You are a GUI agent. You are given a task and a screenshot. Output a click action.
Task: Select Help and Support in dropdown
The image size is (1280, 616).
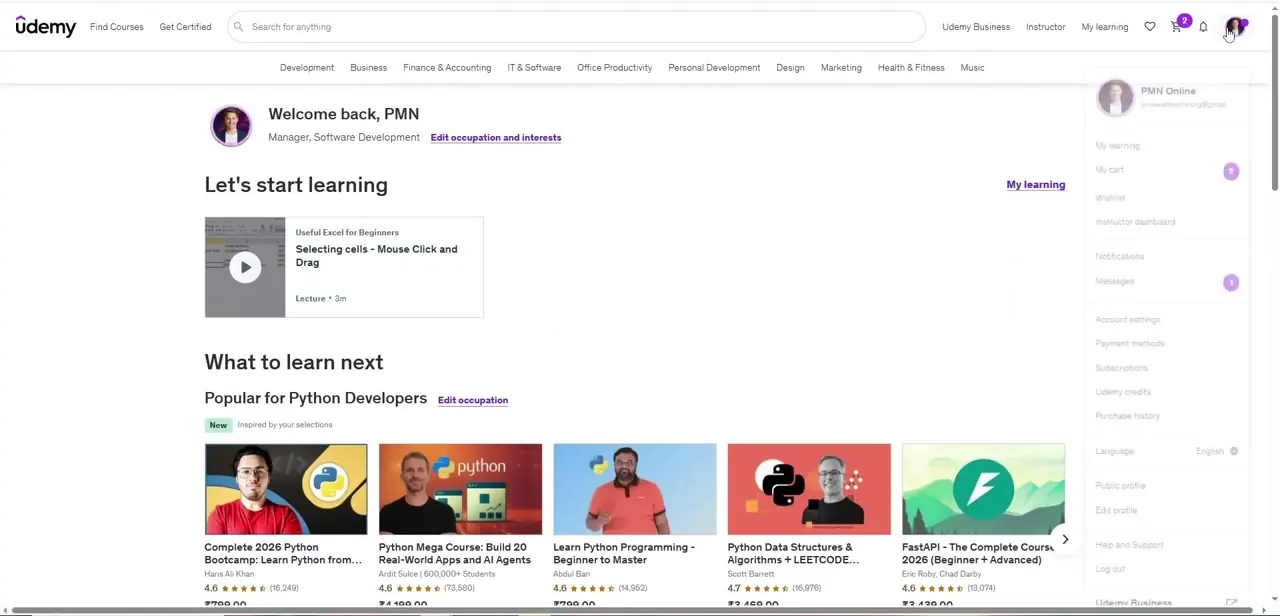click(x=1129, y=545)
